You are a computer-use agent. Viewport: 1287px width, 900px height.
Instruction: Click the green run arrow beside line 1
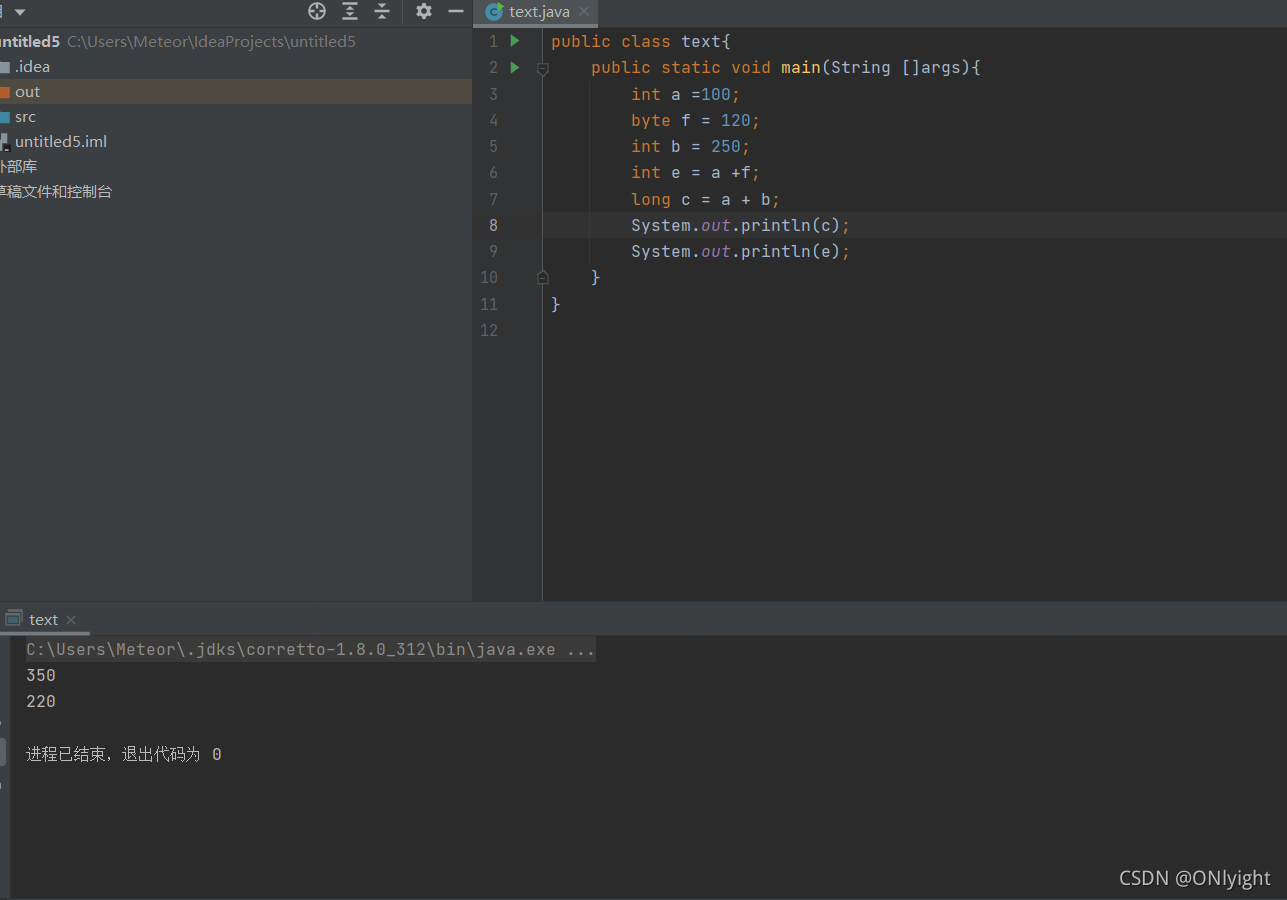point(513,41)
